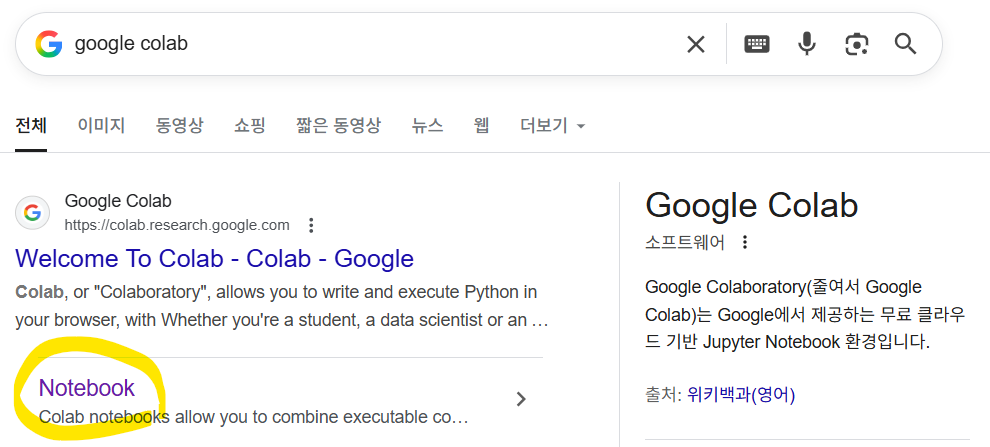This screenshot has height=447, width=990.
Task: Search by image with Lens icon
Action: pyautogui.click(x=856, y=44)
